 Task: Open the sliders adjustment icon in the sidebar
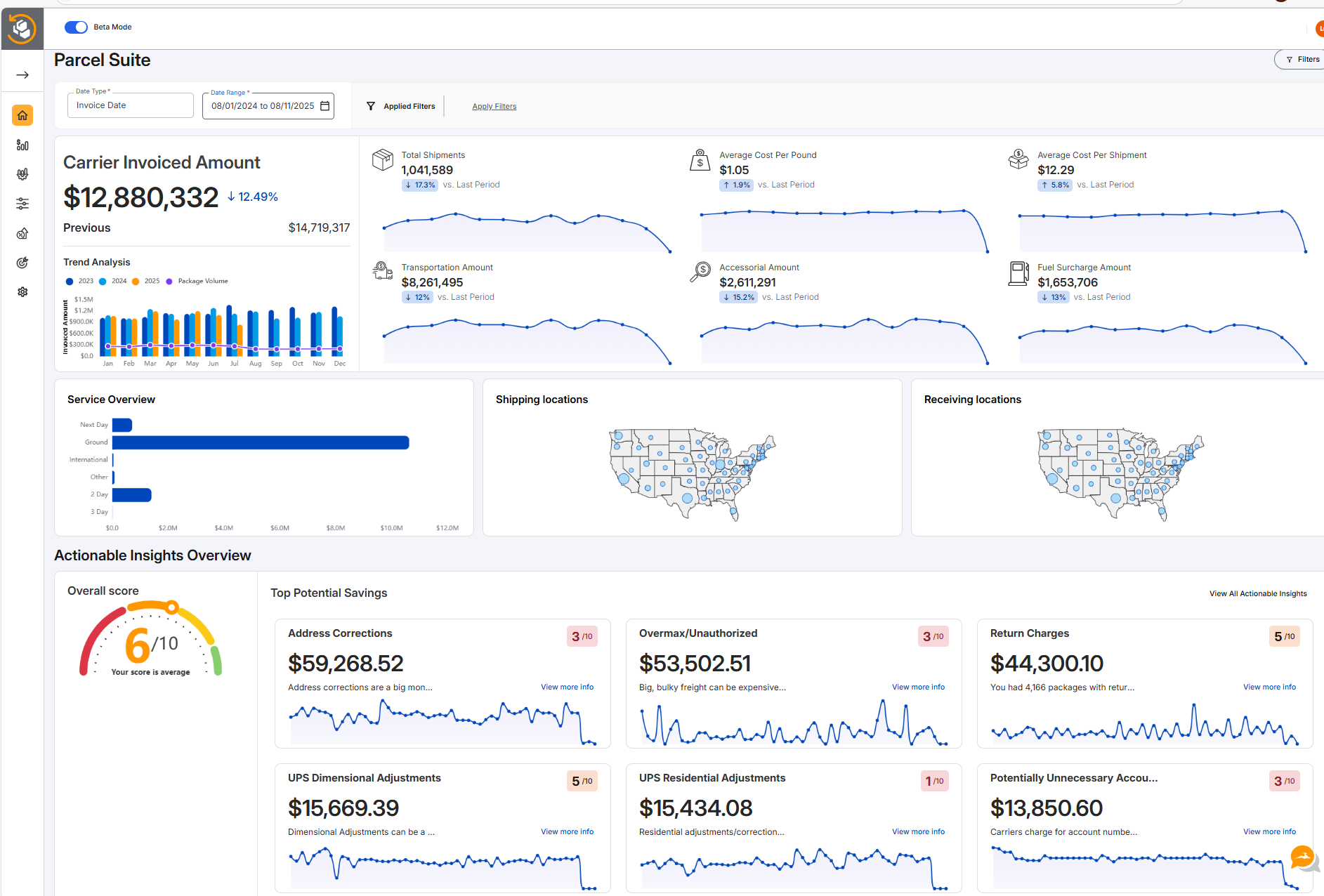coord(22,203)
